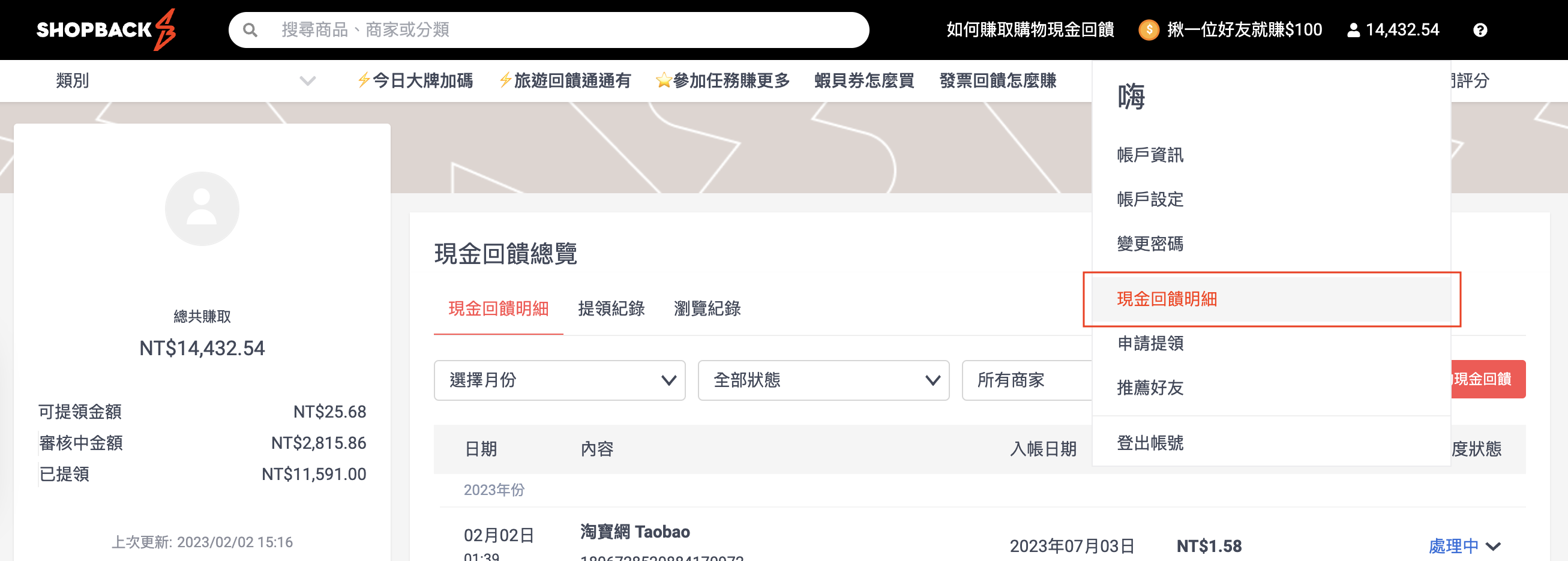The image size is (1568, 561).
Task: Switch to 瀏覽紀錄 tab
Action: [x=707, y=308]
